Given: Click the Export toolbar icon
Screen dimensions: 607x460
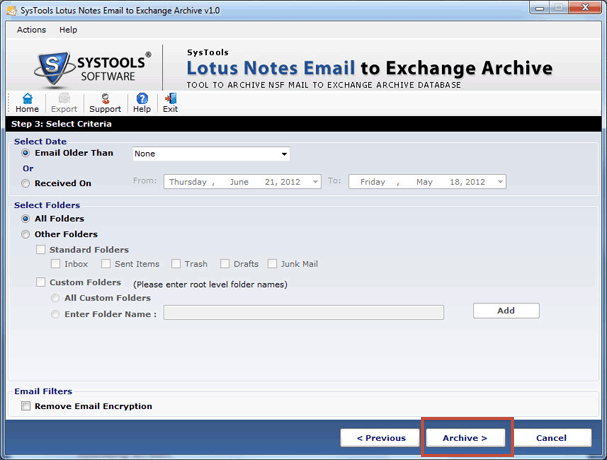Looking at the screenshot, I should pos(64,103).
